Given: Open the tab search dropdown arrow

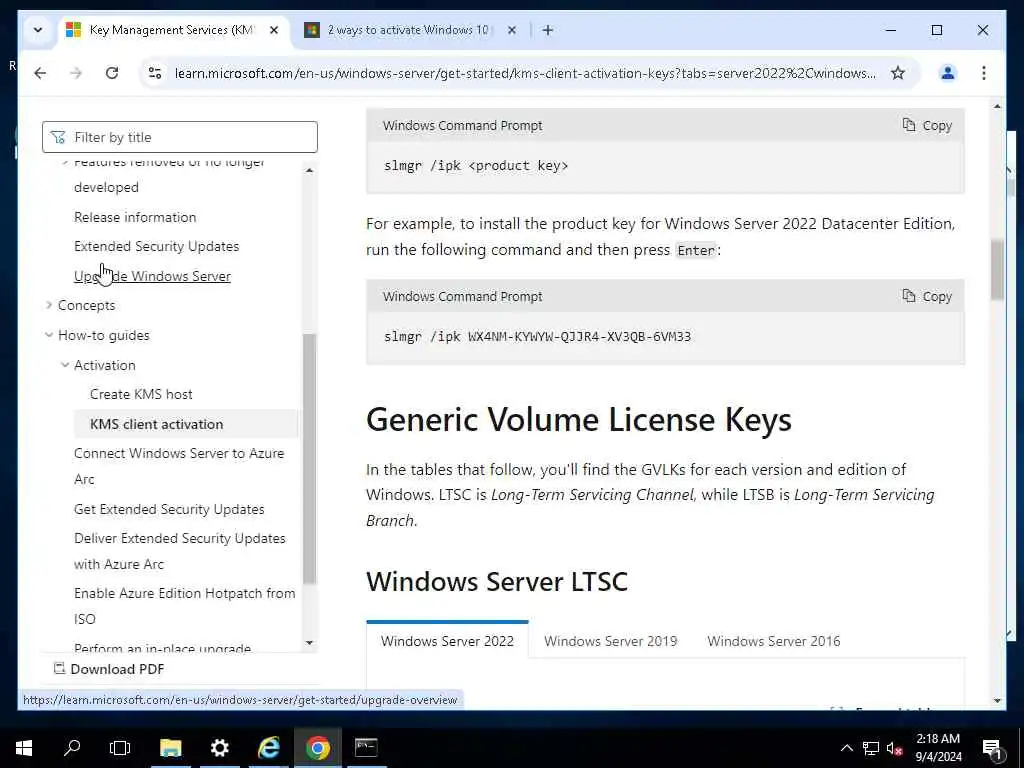Looking at the screenshot, I should (x=38, y=30).
